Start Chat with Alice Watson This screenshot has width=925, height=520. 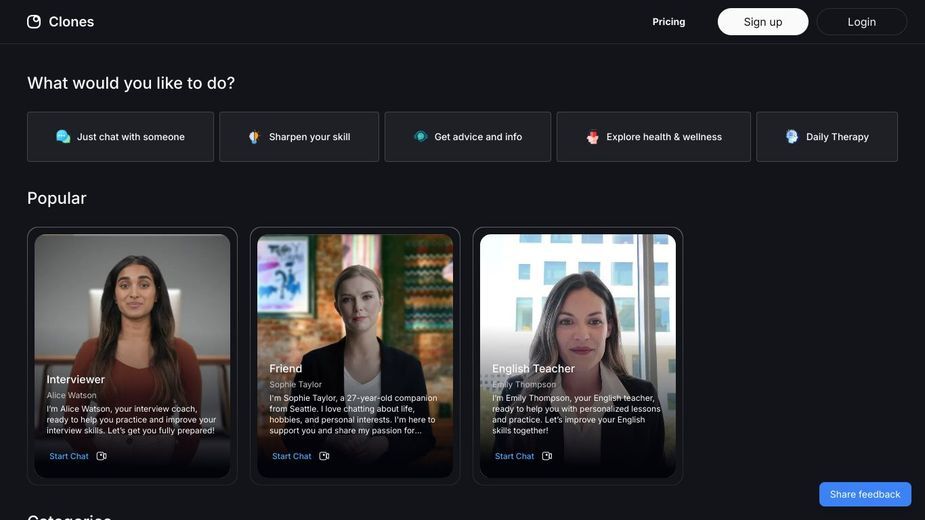pyautogui.click(x=69, y=456)
